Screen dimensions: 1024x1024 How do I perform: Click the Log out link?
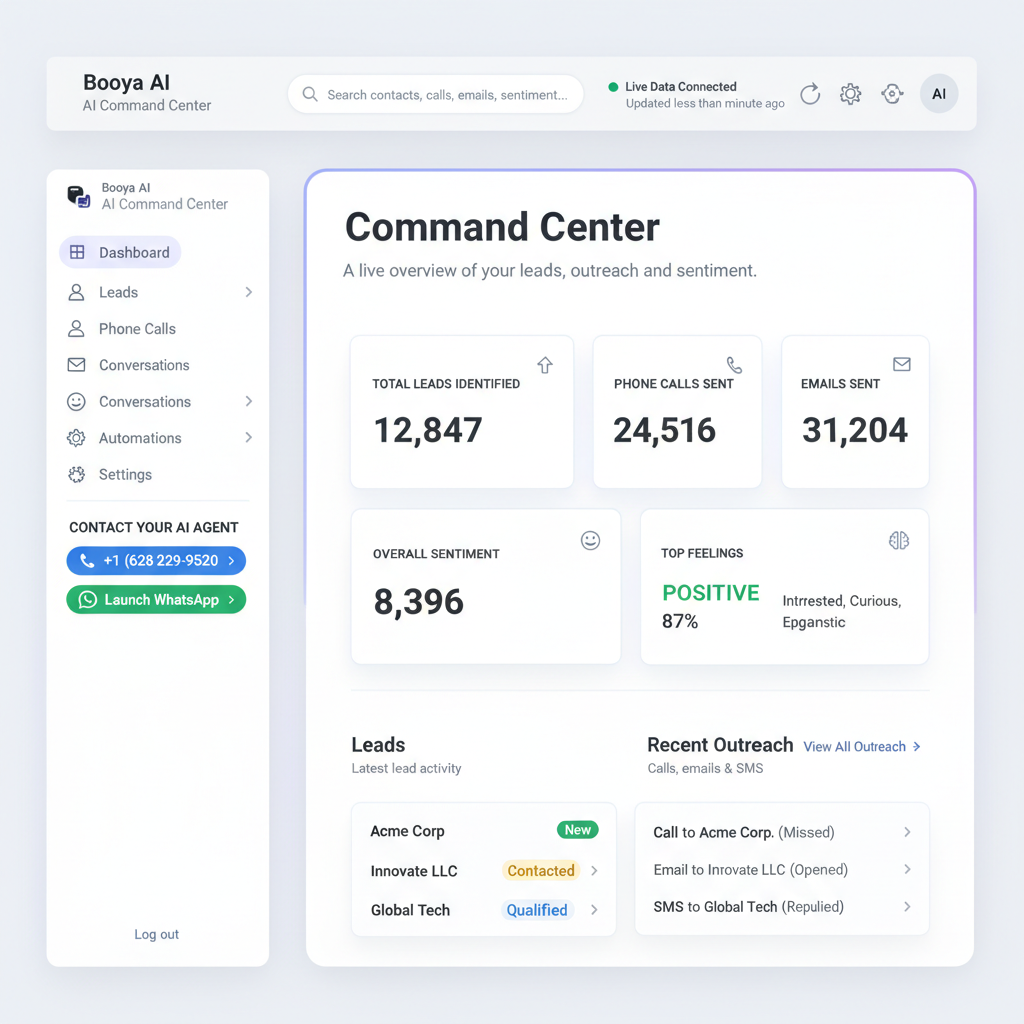tap(156, 935)
